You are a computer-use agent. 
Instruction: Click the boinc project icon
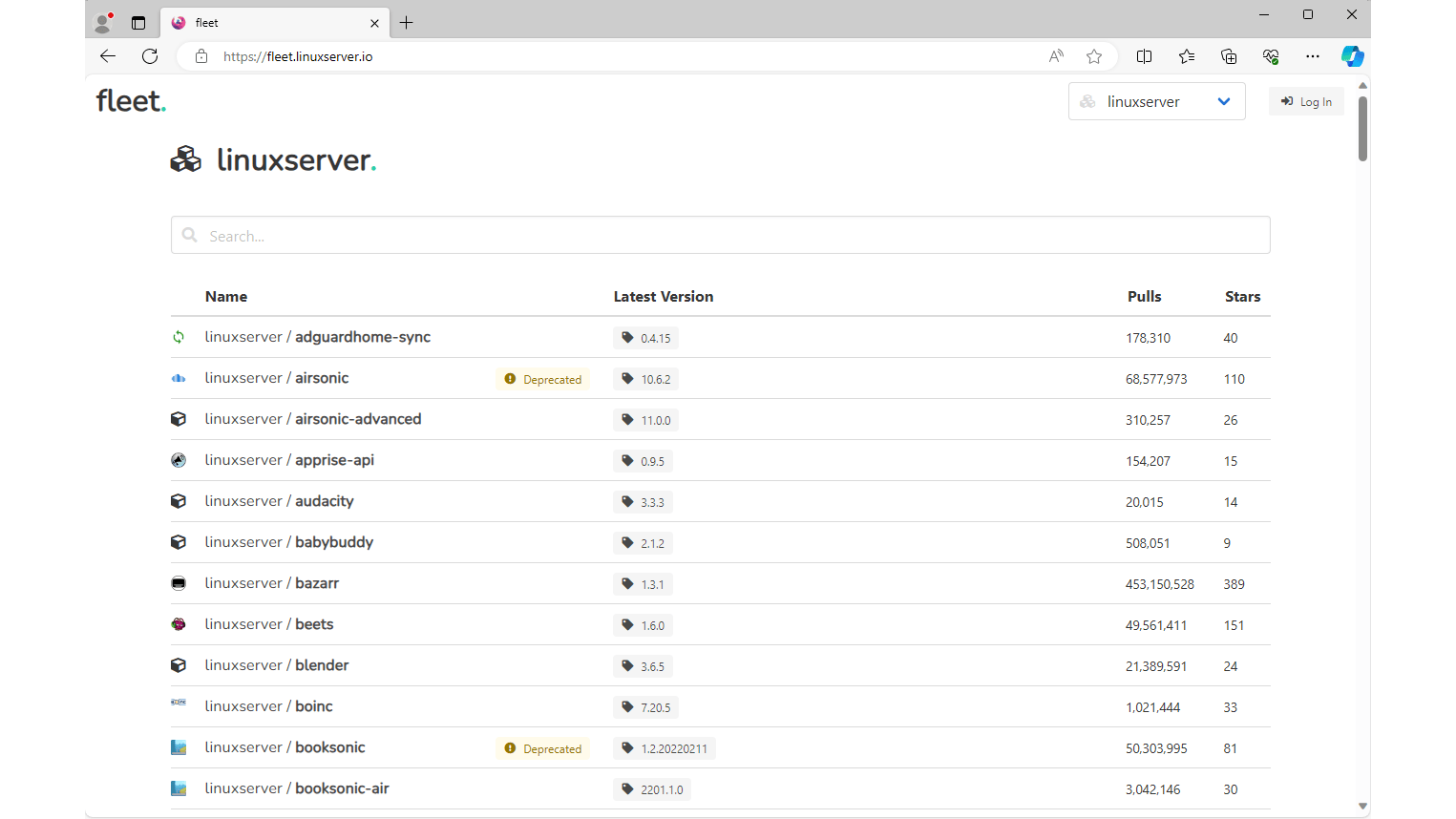(179, 705)
